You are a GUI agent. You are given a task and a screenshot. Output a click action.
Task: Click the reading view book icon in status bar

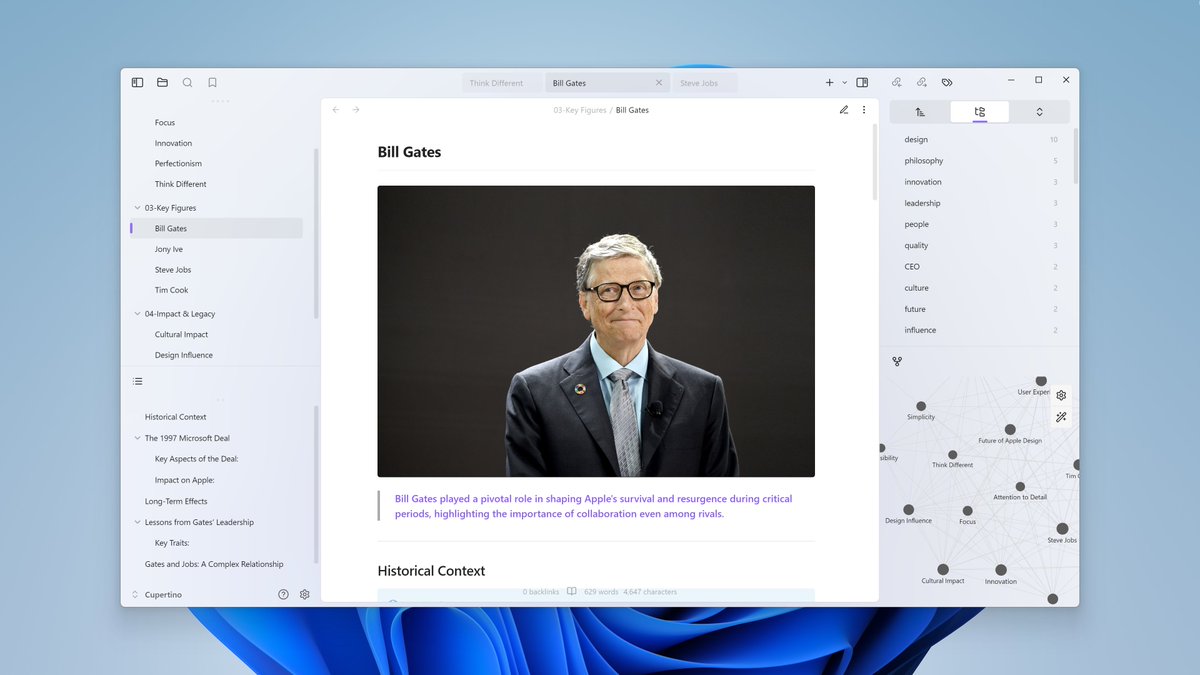tap(572, 592)
